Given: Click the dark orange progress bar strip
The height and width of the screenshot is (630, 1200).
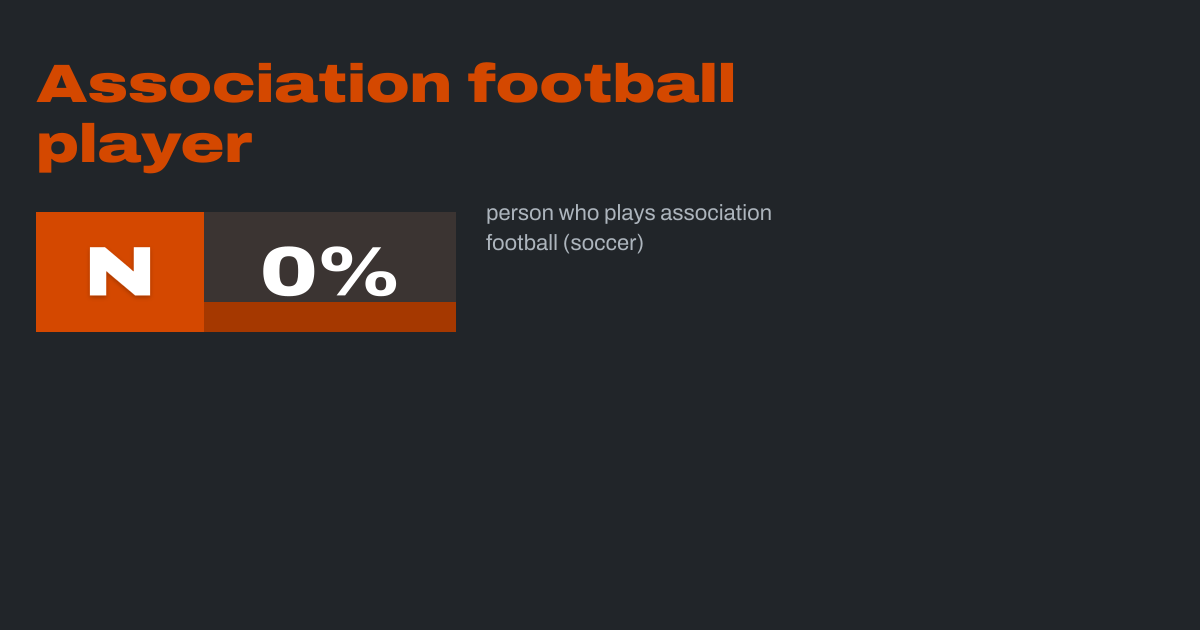Looking at the screenshot, I should point(329,317).
